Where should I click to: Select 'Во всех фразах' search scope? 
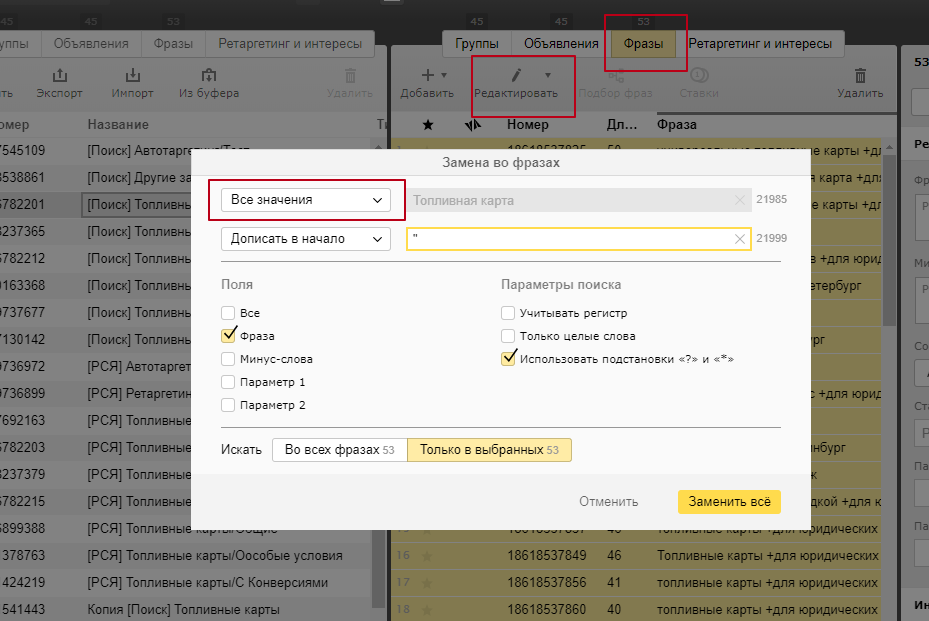tap(339, 450)
